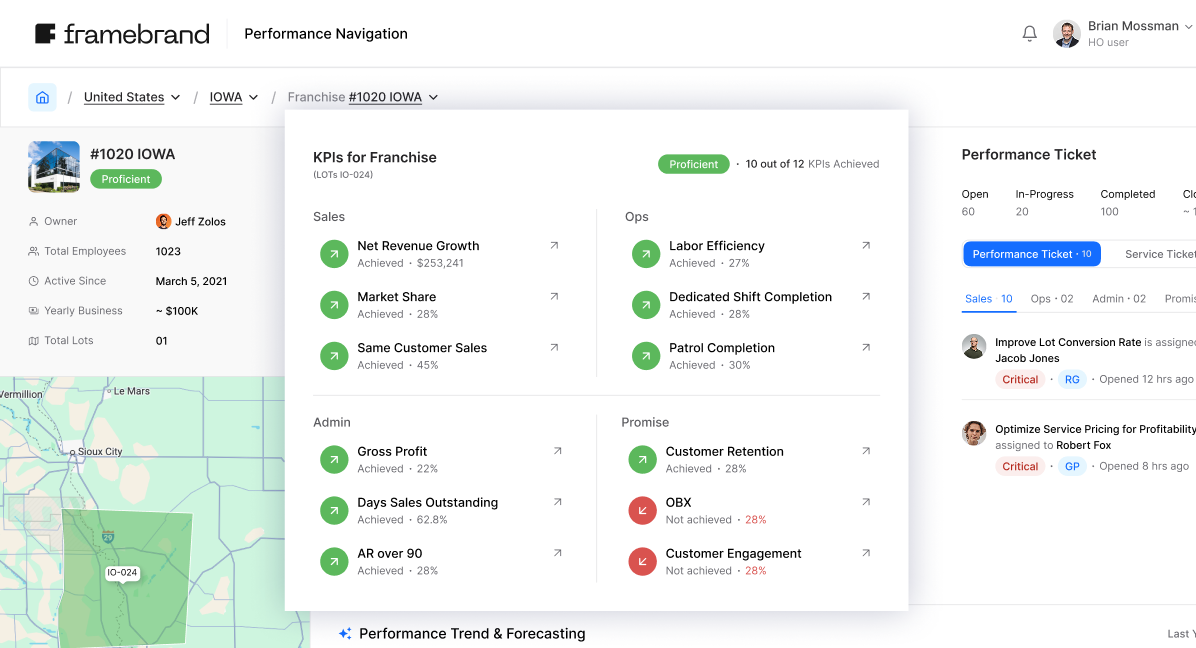
Task: Go to home via breadcrumb icon
Action: click(42, 97)
